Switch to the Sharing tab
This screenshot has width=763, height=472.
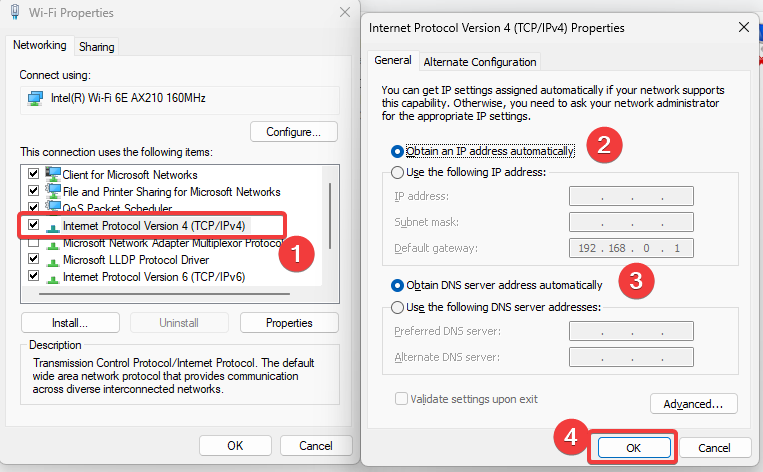click(96, 47)
